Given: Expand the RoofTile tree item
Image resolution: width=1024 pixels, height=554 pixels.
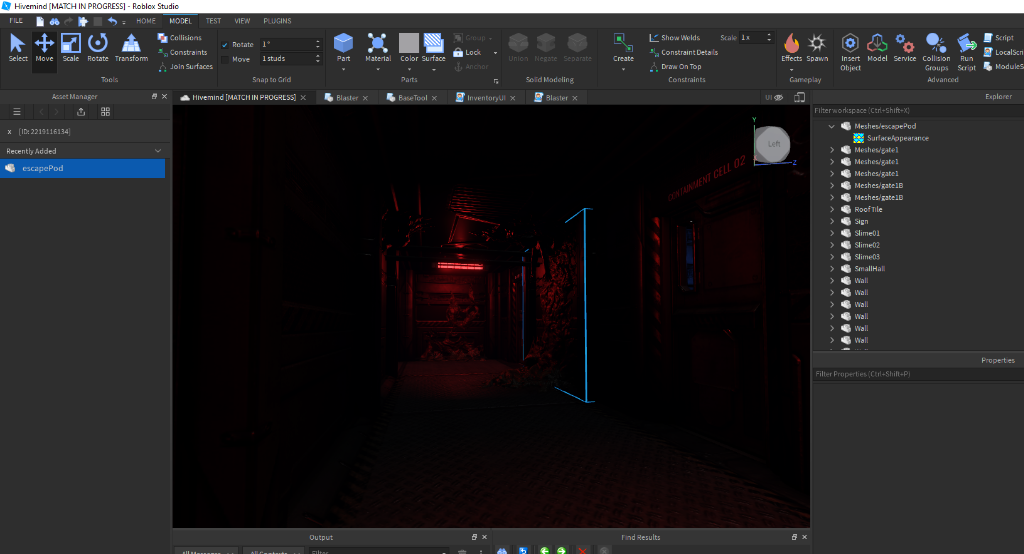Looking at the screenshot, I should point(832,210).
